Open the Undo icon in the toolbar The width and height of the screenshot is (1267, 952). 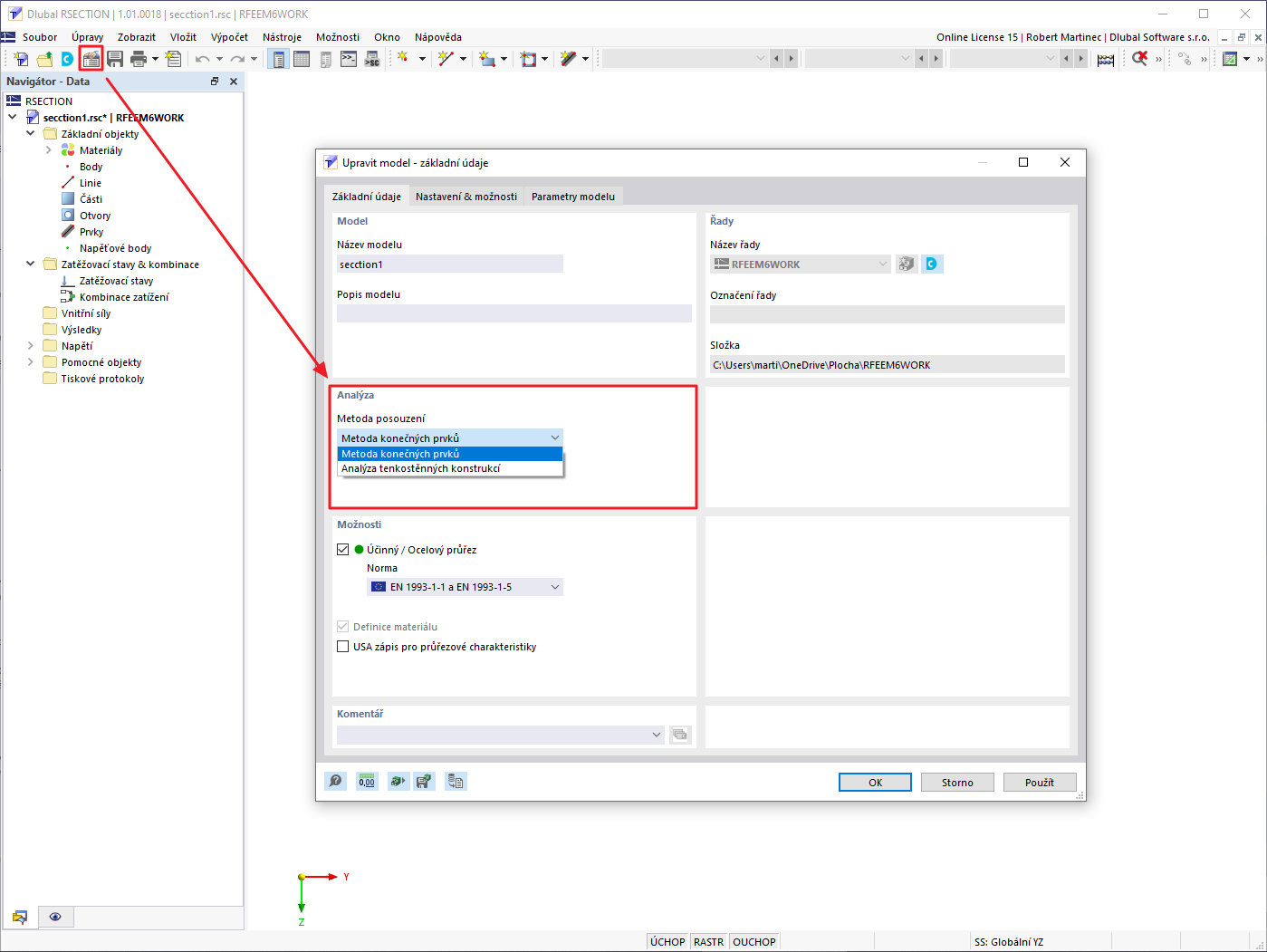(200, 58)
